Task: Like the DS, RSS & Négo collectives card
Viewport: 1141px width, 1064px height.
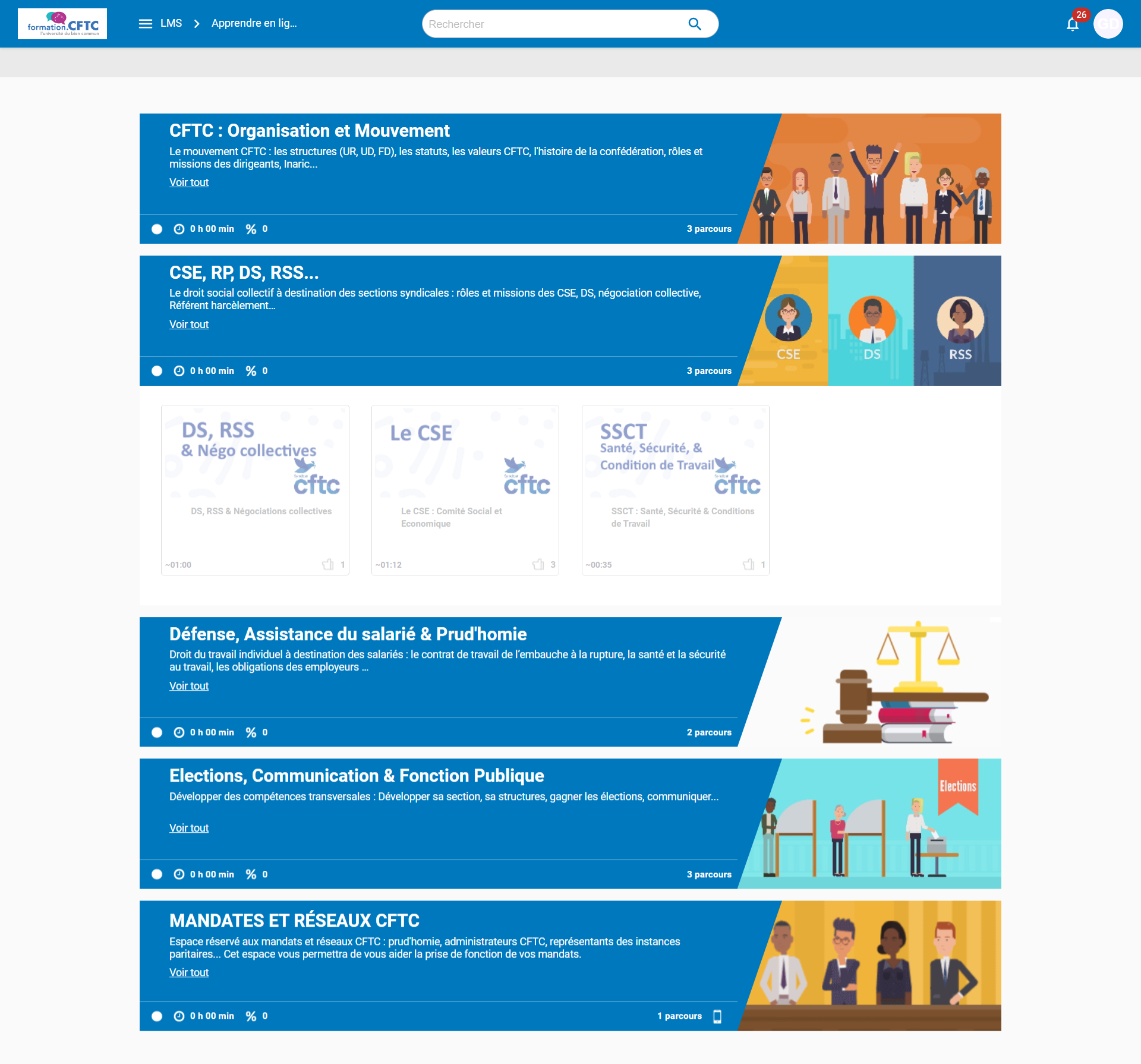Action: click(328, 564)
